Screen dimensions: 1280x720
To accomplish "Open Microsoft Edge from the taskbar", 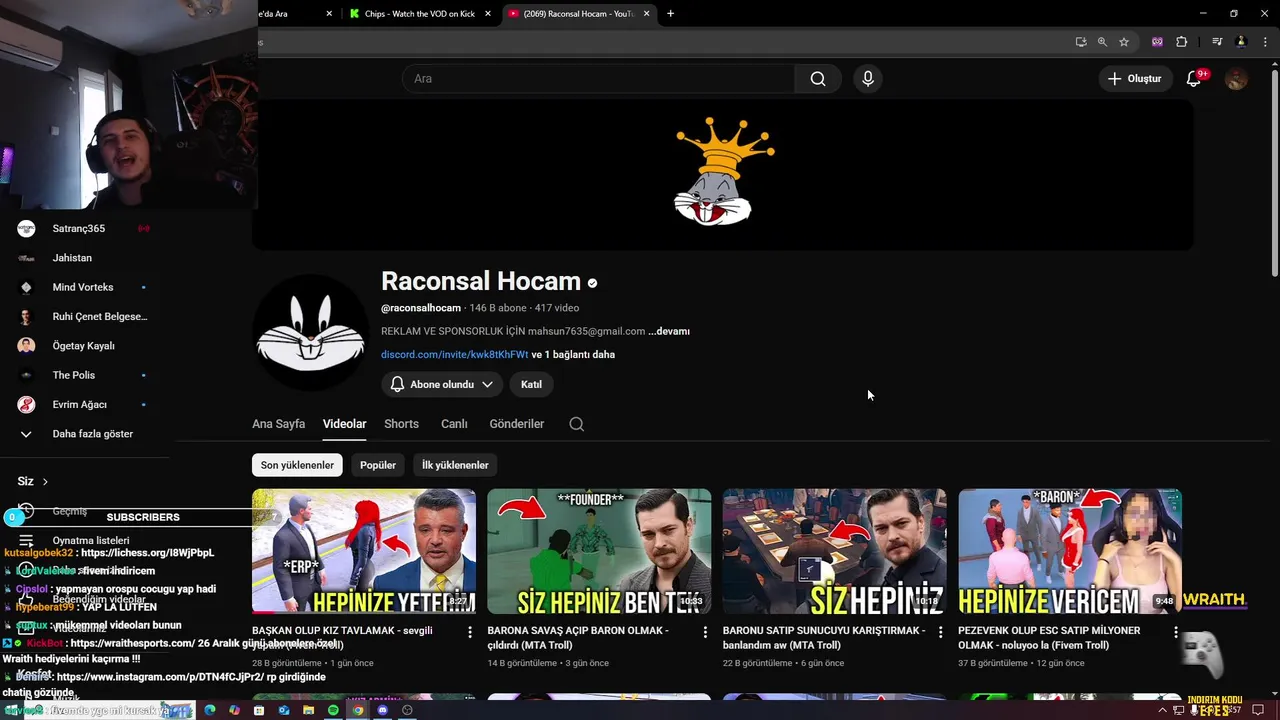I will pos(209,710).
